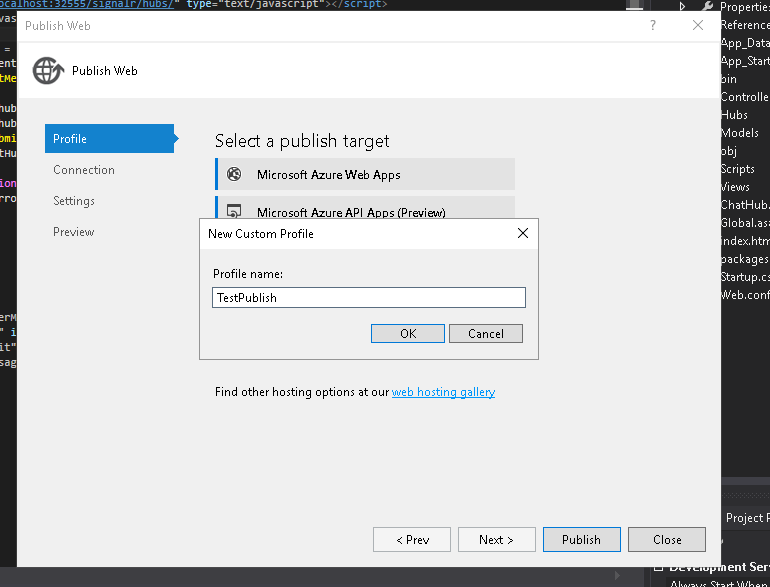Viewport: 770px width, 587px height.
Task: Click the Close button in Publish Web
Action: tap(667, 540)
